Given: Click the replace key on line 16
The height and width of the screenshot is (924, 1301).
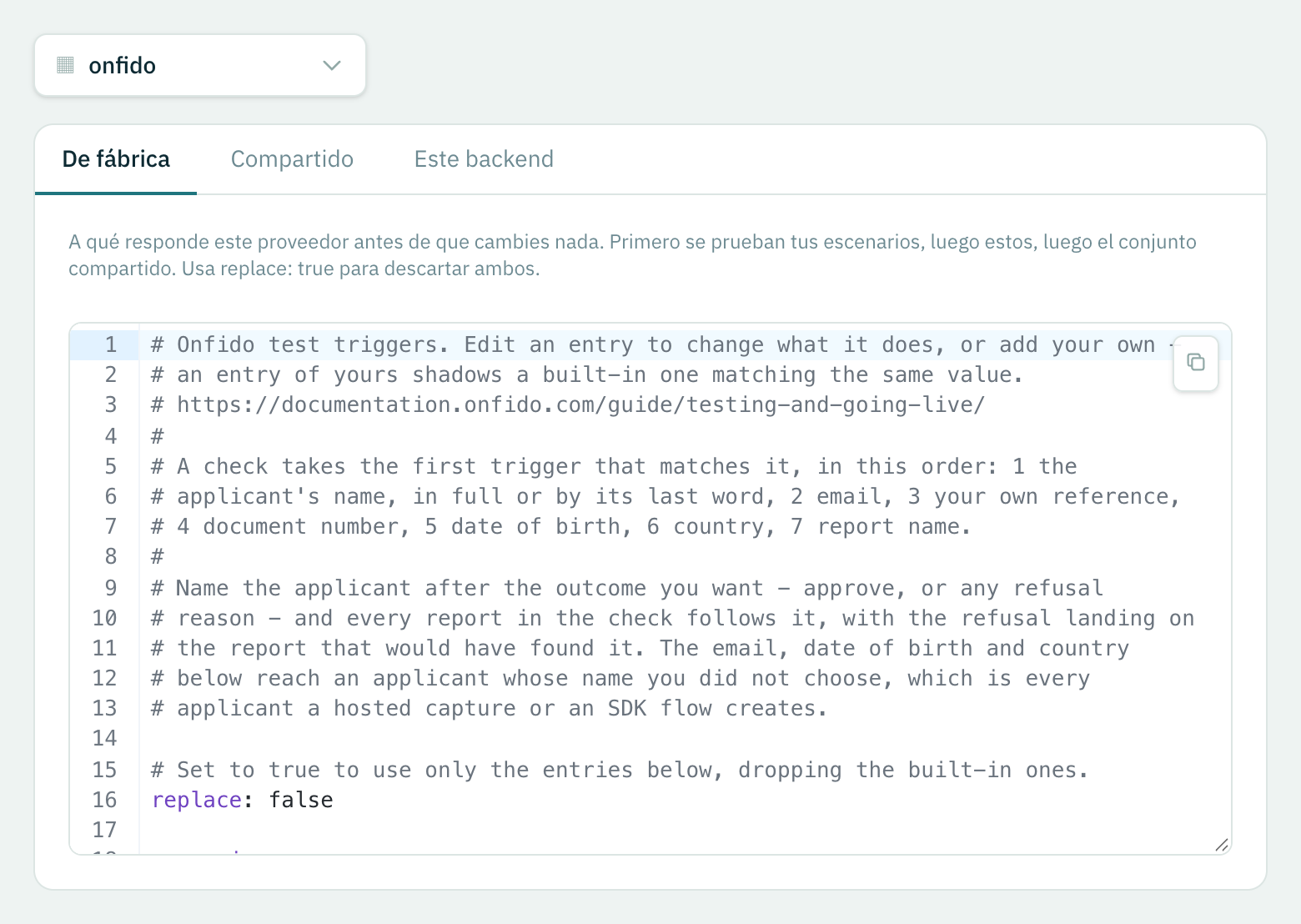Looking at the screenshot, I should pos(196,801).
